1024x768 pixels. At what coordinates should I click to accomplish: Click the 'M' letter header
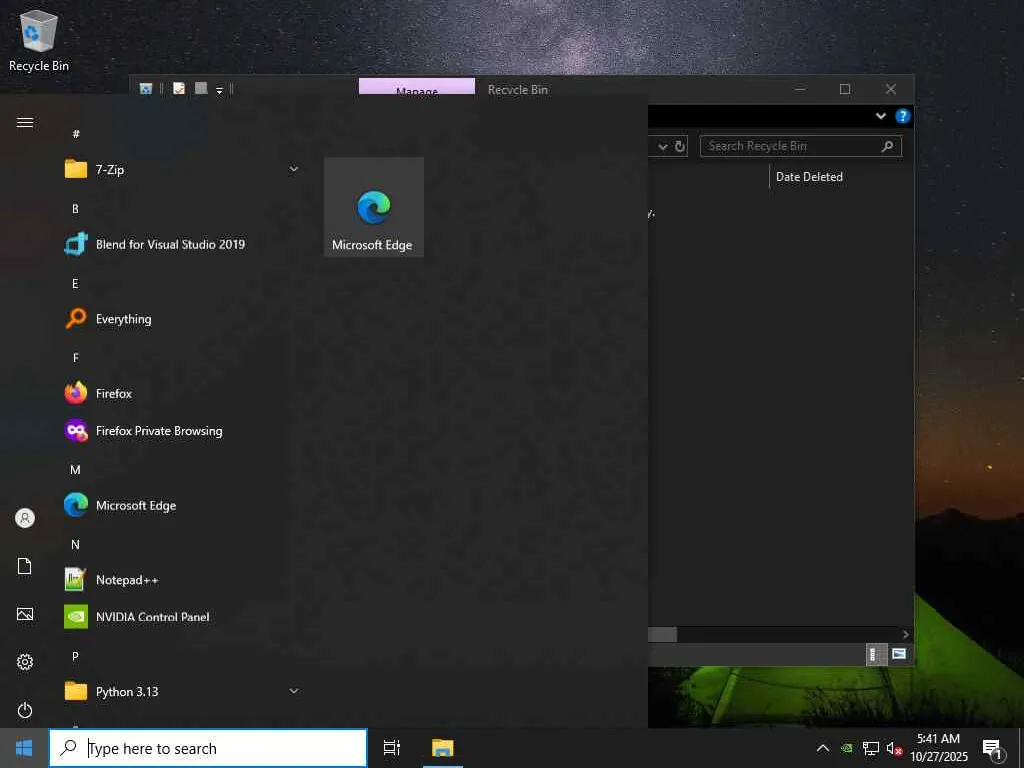tap(75, 470)
